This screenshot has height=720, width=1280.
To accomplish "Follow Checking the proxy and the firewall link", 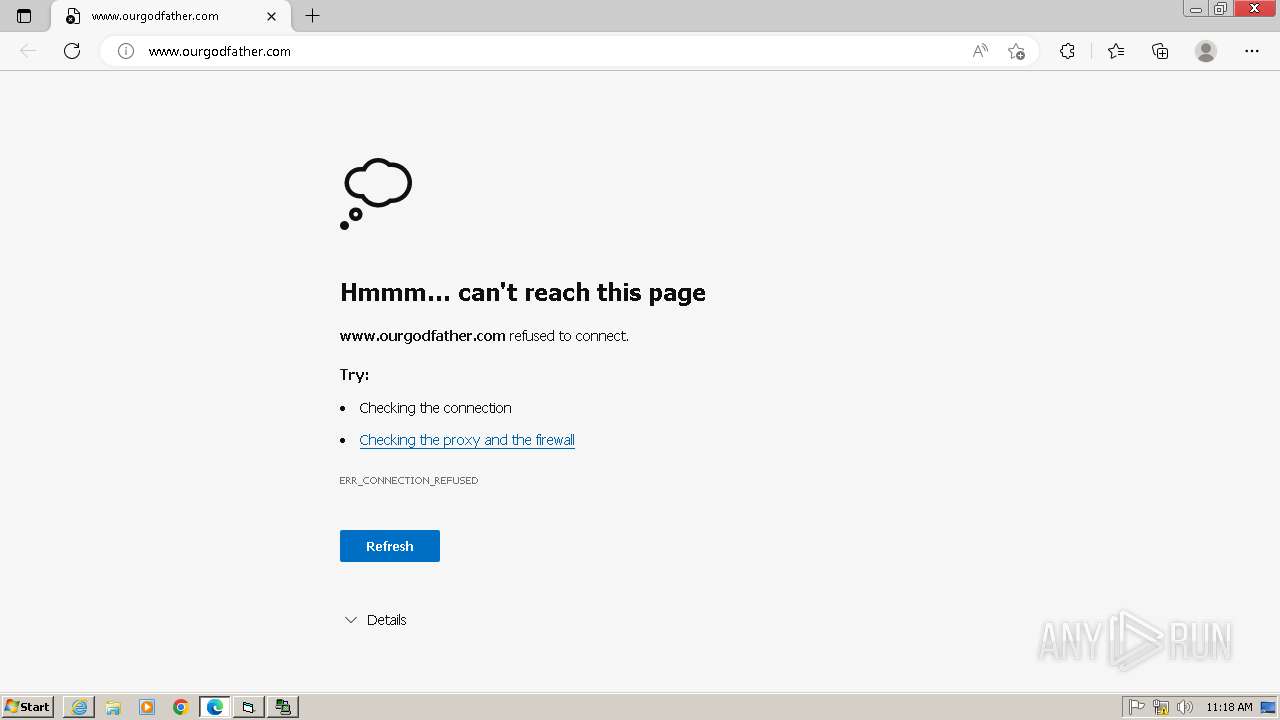I will coord(467,440).
